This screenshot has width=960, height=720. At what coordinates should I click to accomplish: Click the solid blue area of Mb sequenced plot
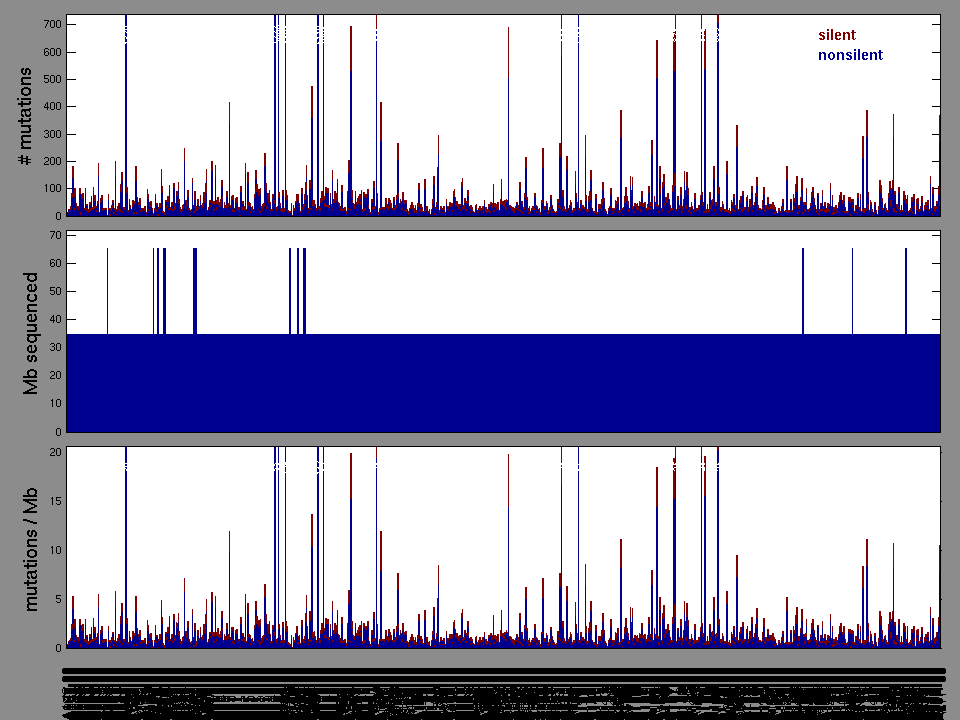click(x=500, y=385)
